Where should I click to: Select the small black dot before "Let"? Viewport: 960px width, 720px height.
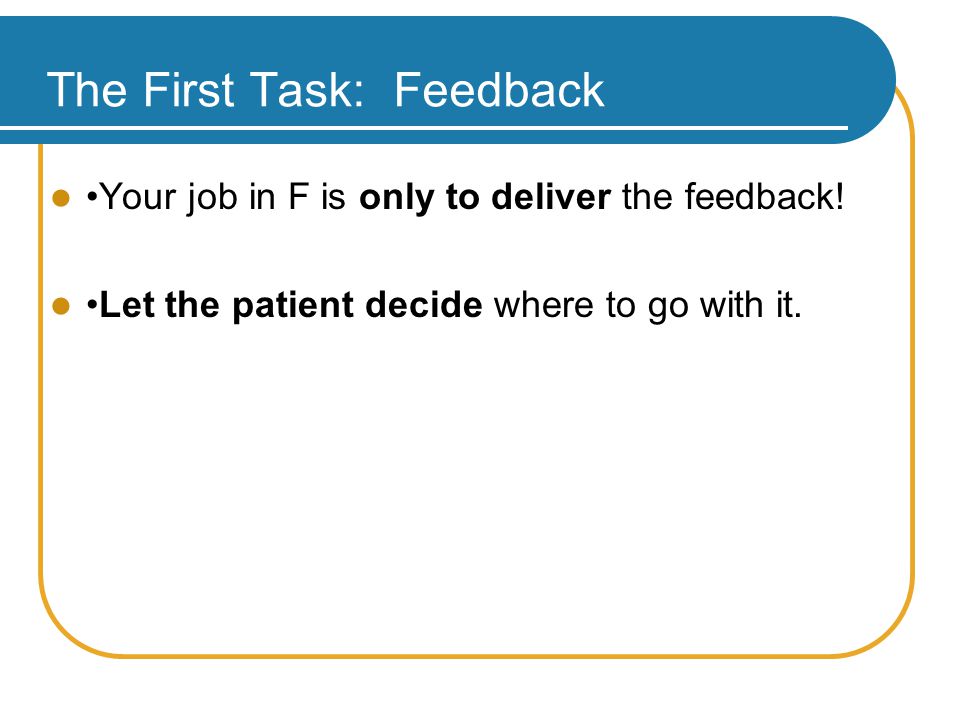(x=92, y=304)
